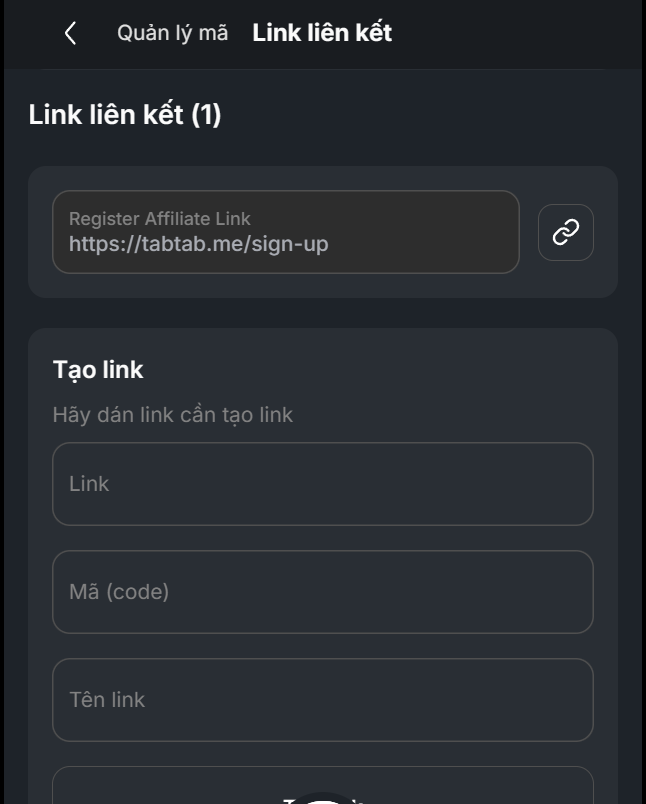The height and width of the screenshot is (804, 646).
Task: Click the Tạo link section heading
Action: point(98,370)
